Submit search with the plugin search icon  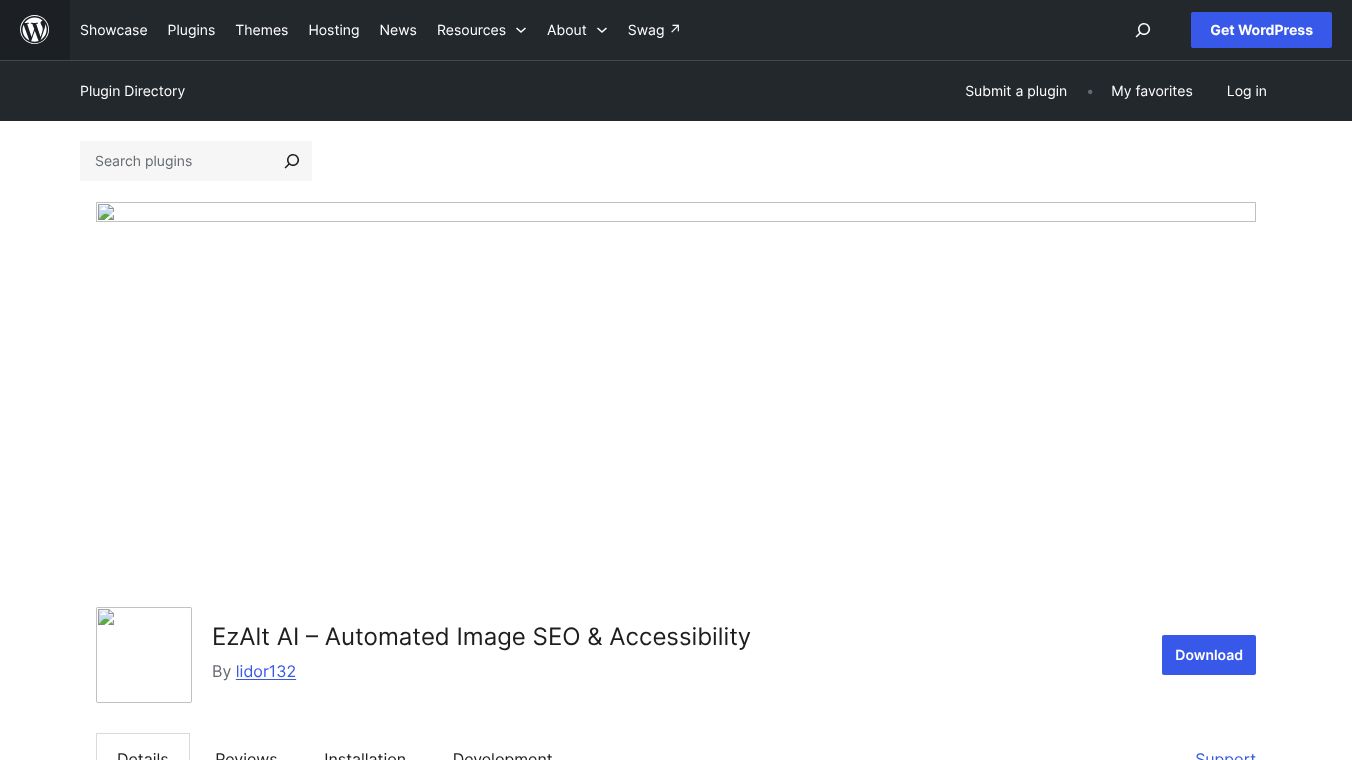tap(292, 161)
